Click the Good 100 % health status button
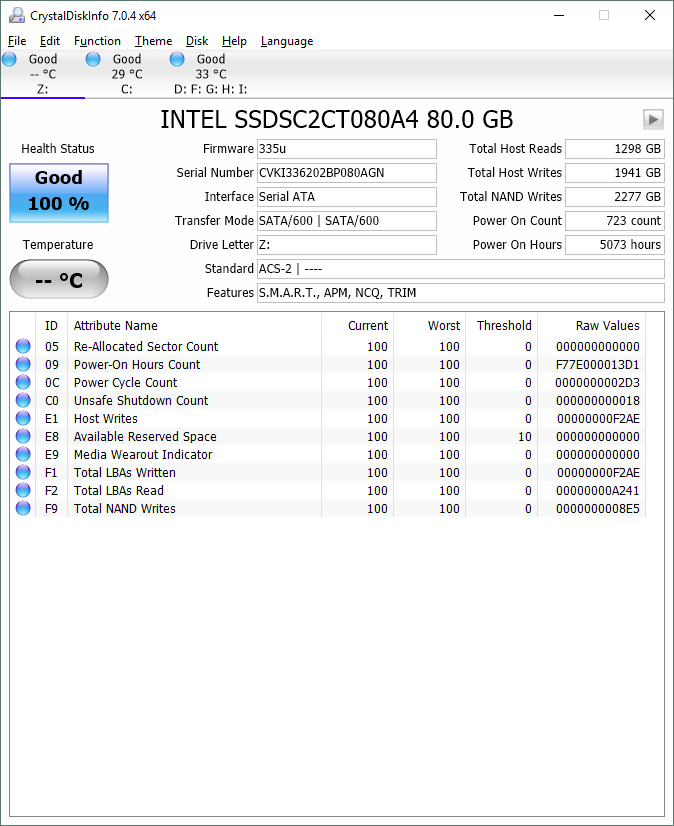This screenshot has width=674, height=826. click(59, 192)
